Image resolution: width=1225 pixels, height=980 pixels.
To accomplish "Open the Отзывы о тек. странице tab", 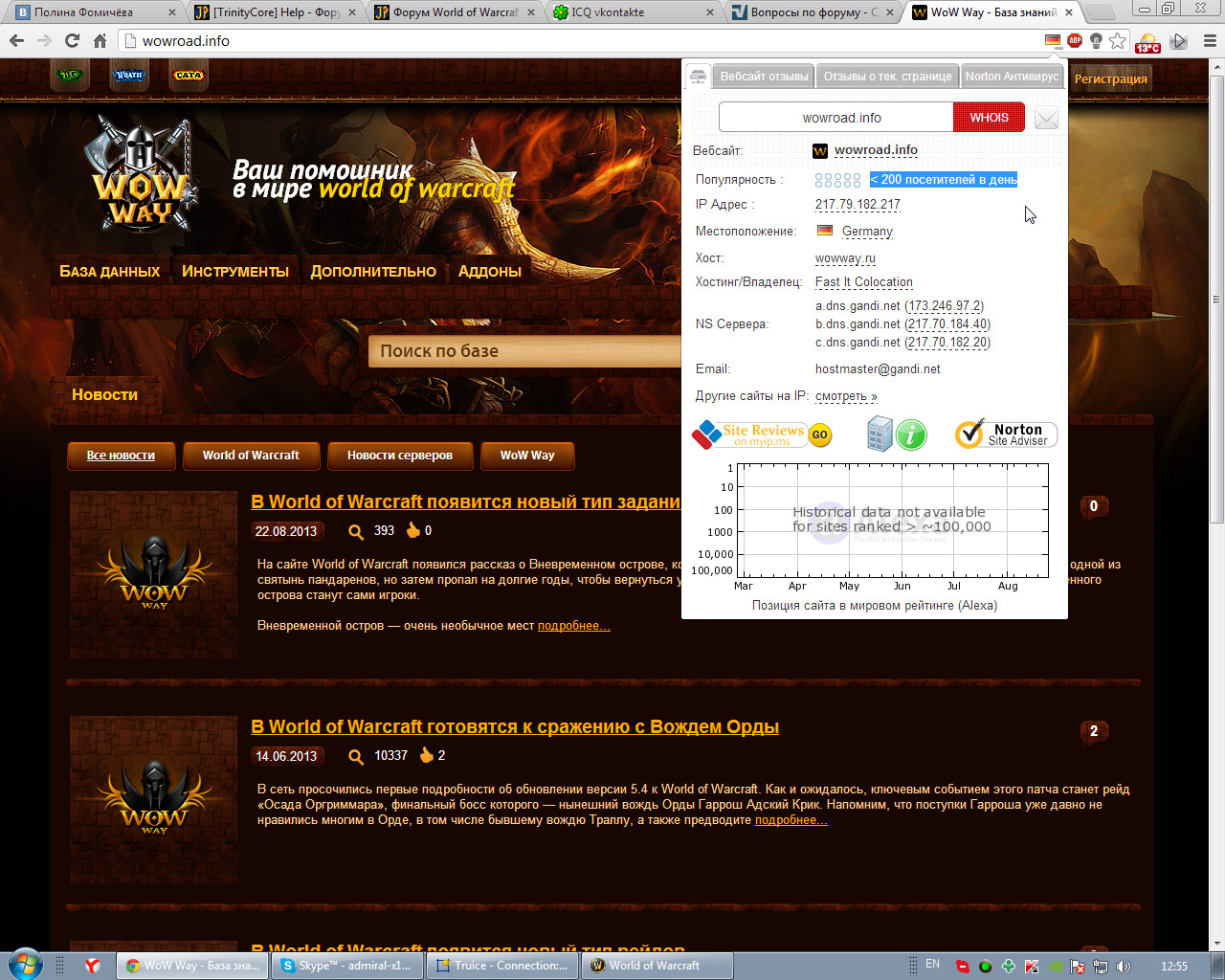I will (887, 77).
